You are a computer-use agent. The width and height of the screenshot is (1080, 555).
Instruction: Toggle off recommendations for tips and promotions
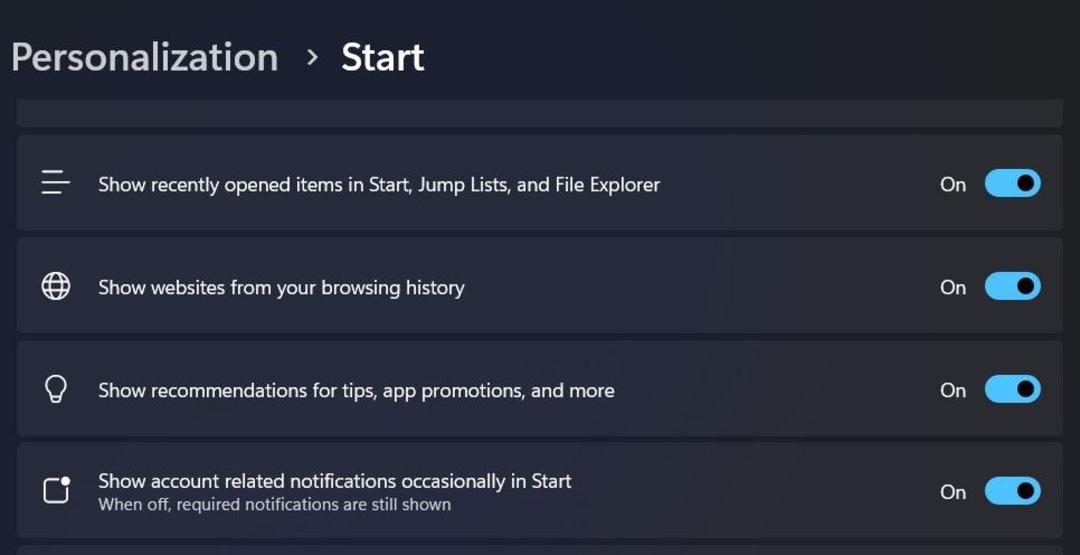pyautogui.click(x=1012, y=389)
